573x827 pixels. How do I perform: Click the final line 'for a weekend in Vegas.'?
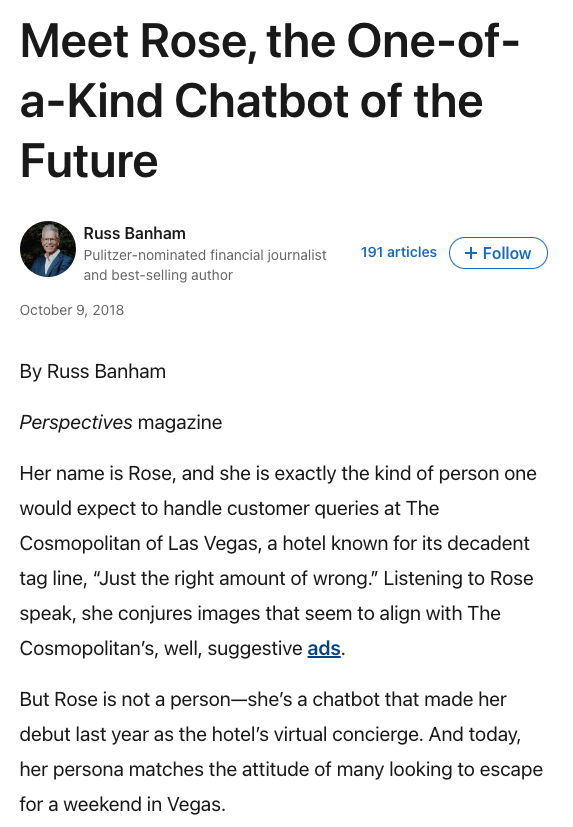click(122, 804)
